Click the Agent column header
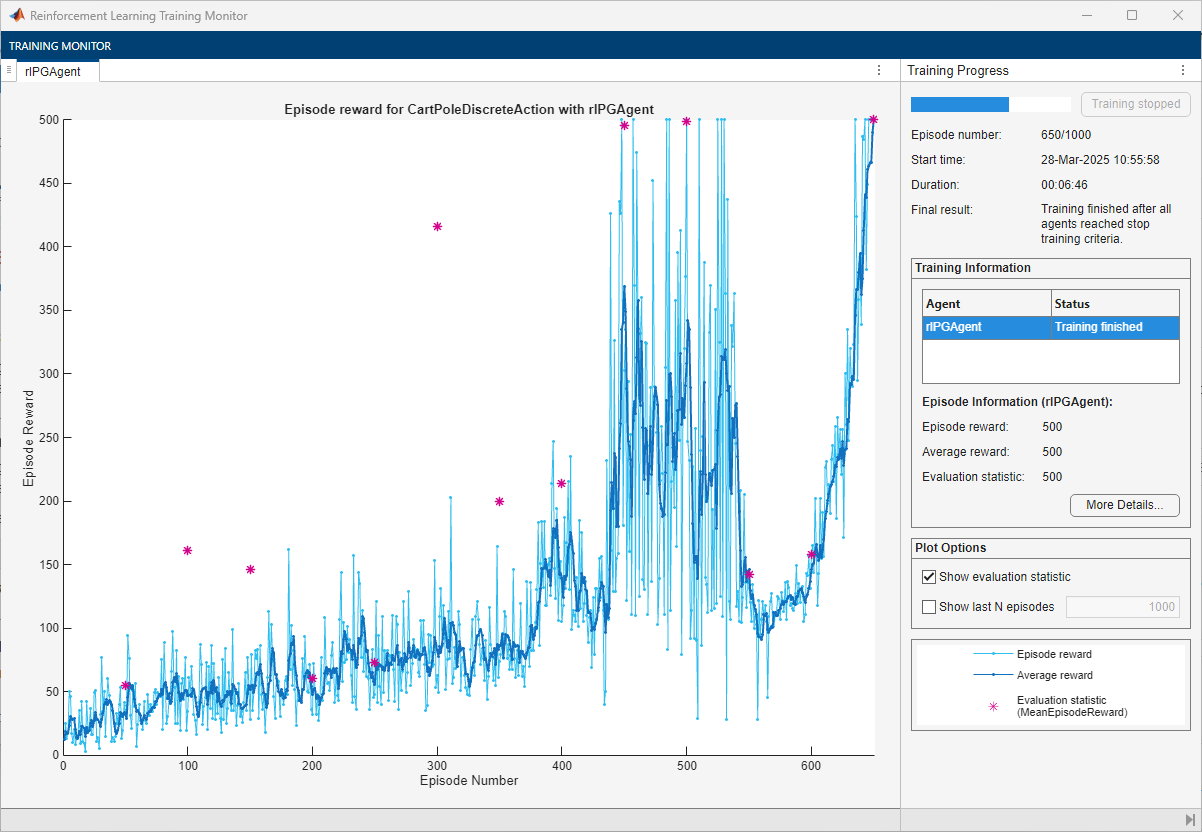Viewport: 1202px width, 832px height. tap(987, 304)
